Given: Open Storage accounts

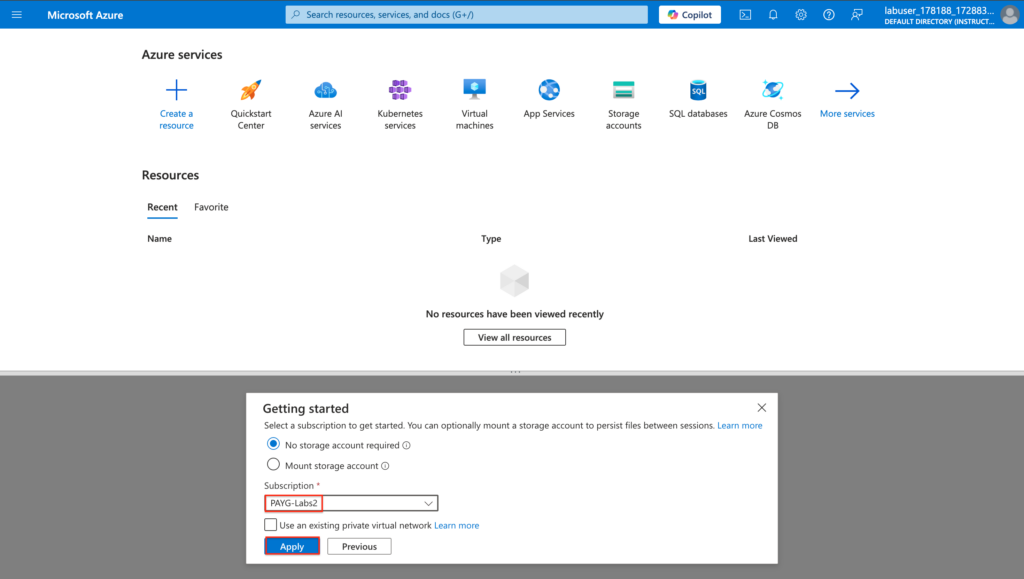Looking at the screenshot, I should 623,98.
